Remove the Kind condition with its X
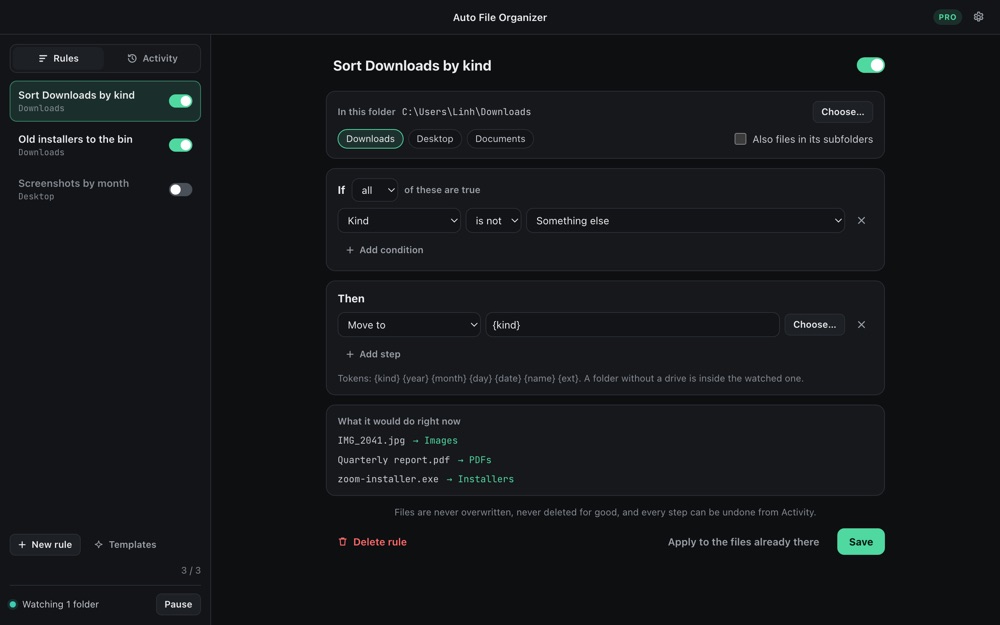 [x=861, y=221]
